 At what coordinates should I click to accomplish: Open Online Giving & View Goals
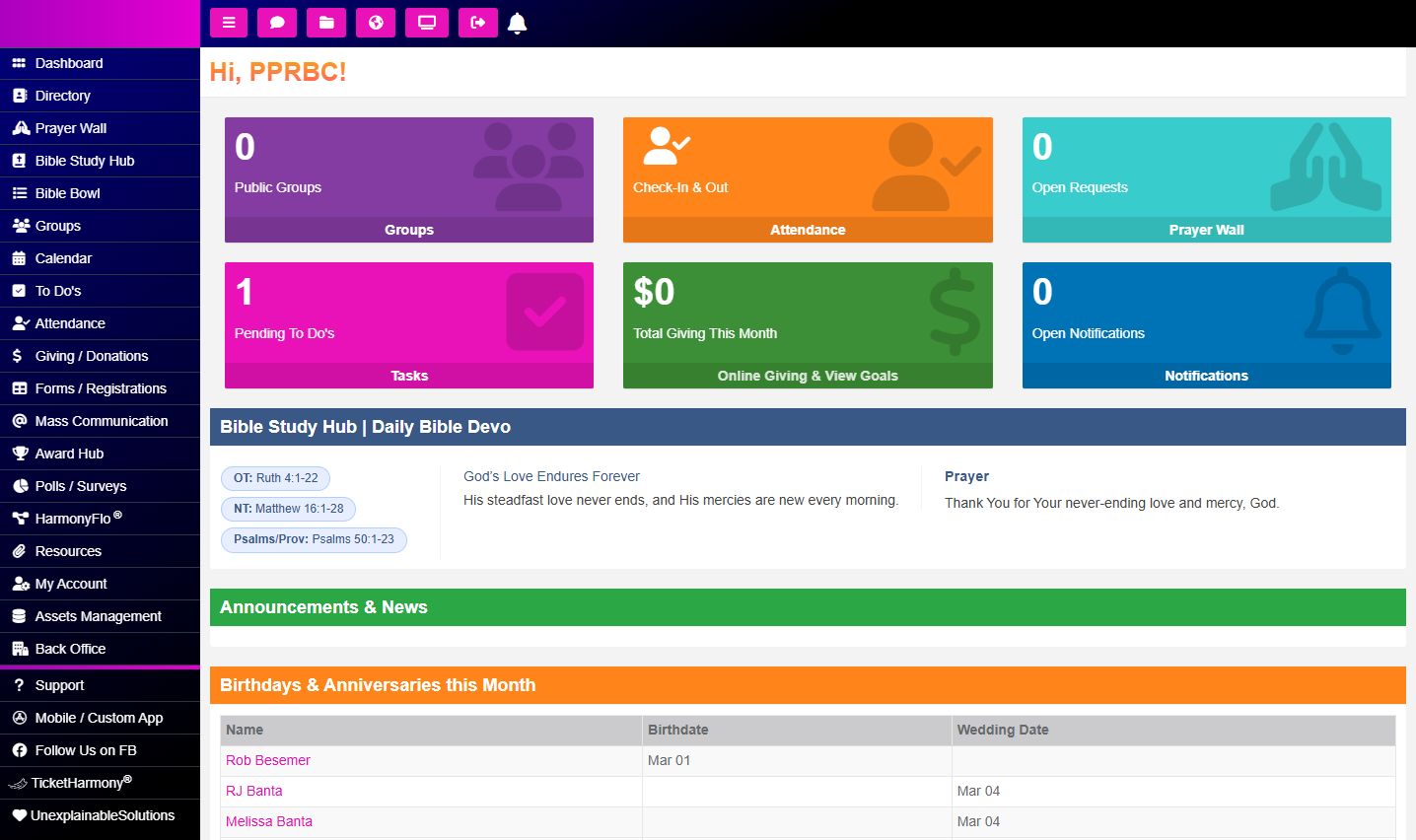(808, 376)
